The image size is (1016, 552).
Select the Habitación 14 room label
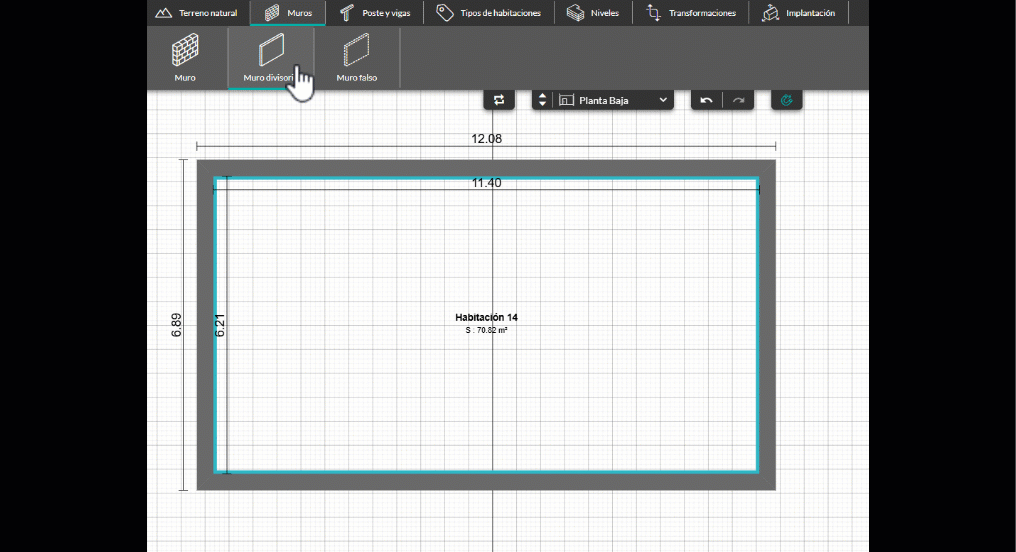click(x=486, y=317)
